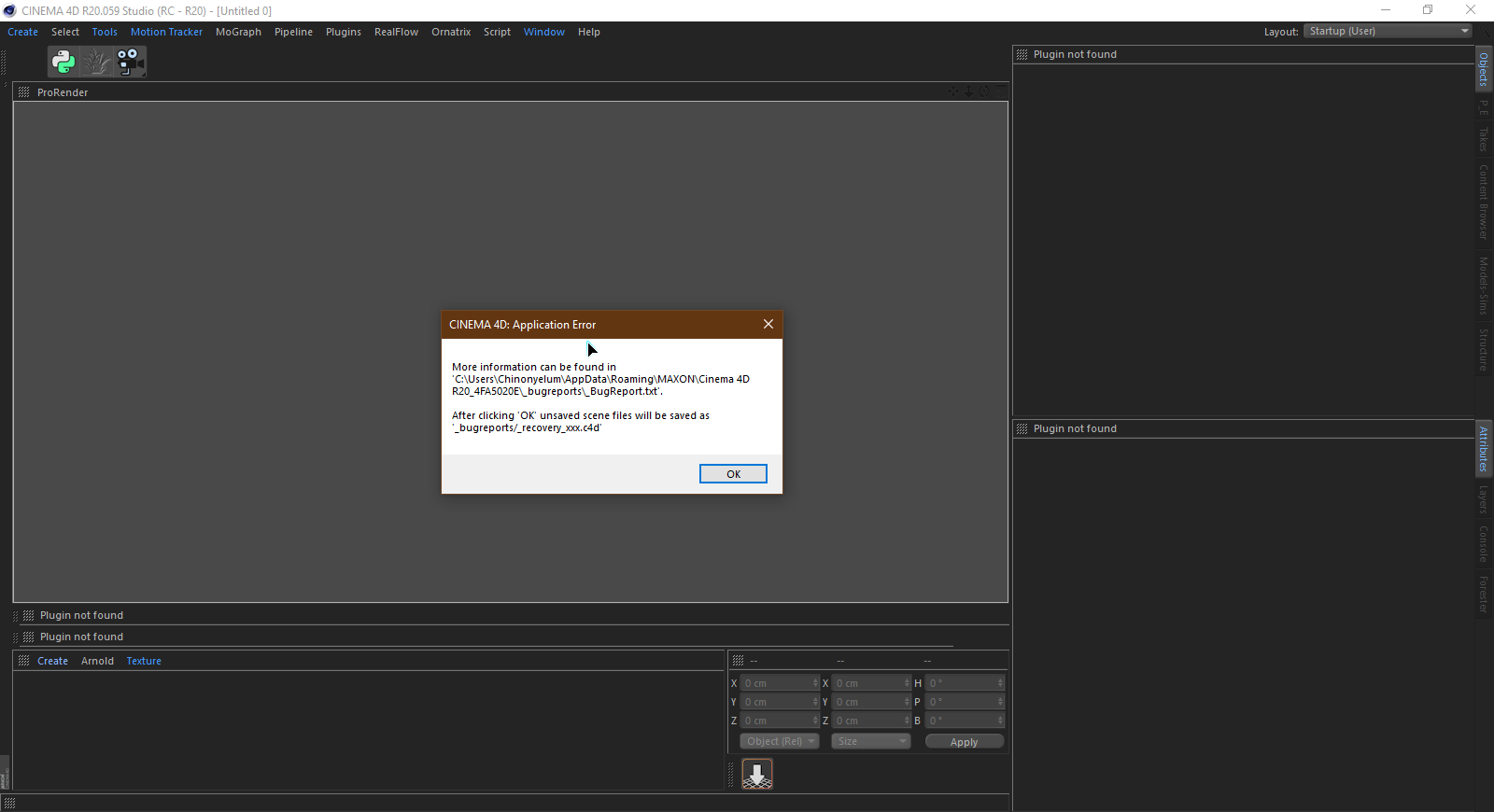Click grip icon of lower-right Plugin not found panel
Viewport: 1494px width, 812px height.
pyautogui.click(x=1022, y=428)
